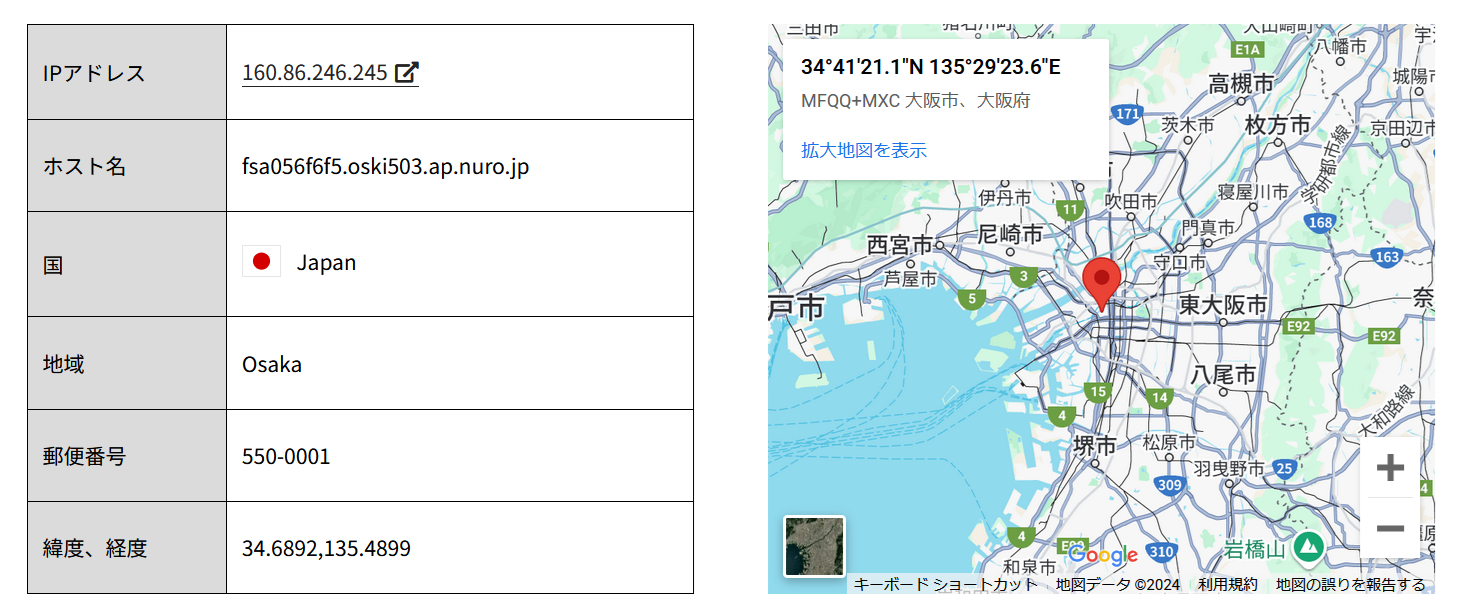Click the Japan country value
This screenshot has height=605, width=1463.
tap(326, 263)
